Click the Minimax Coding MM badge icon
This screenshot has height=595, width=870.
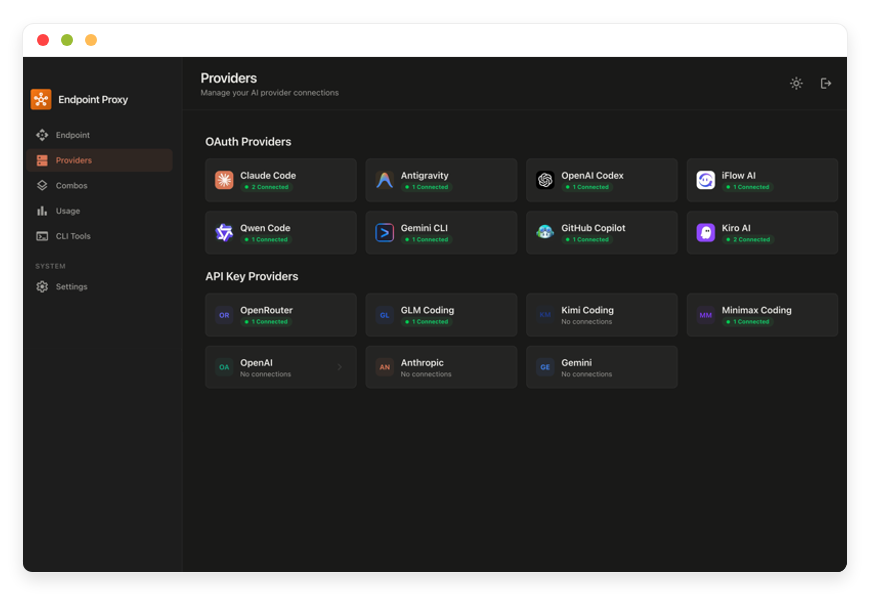706,315
